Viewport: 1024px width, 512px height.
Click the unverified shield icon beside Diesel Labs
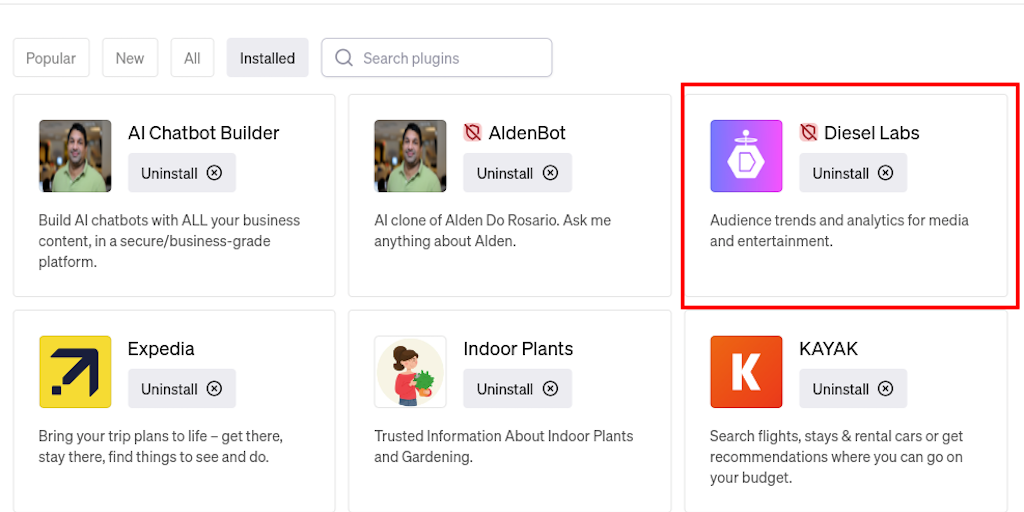pyautogui.click(x=809, y=133)
